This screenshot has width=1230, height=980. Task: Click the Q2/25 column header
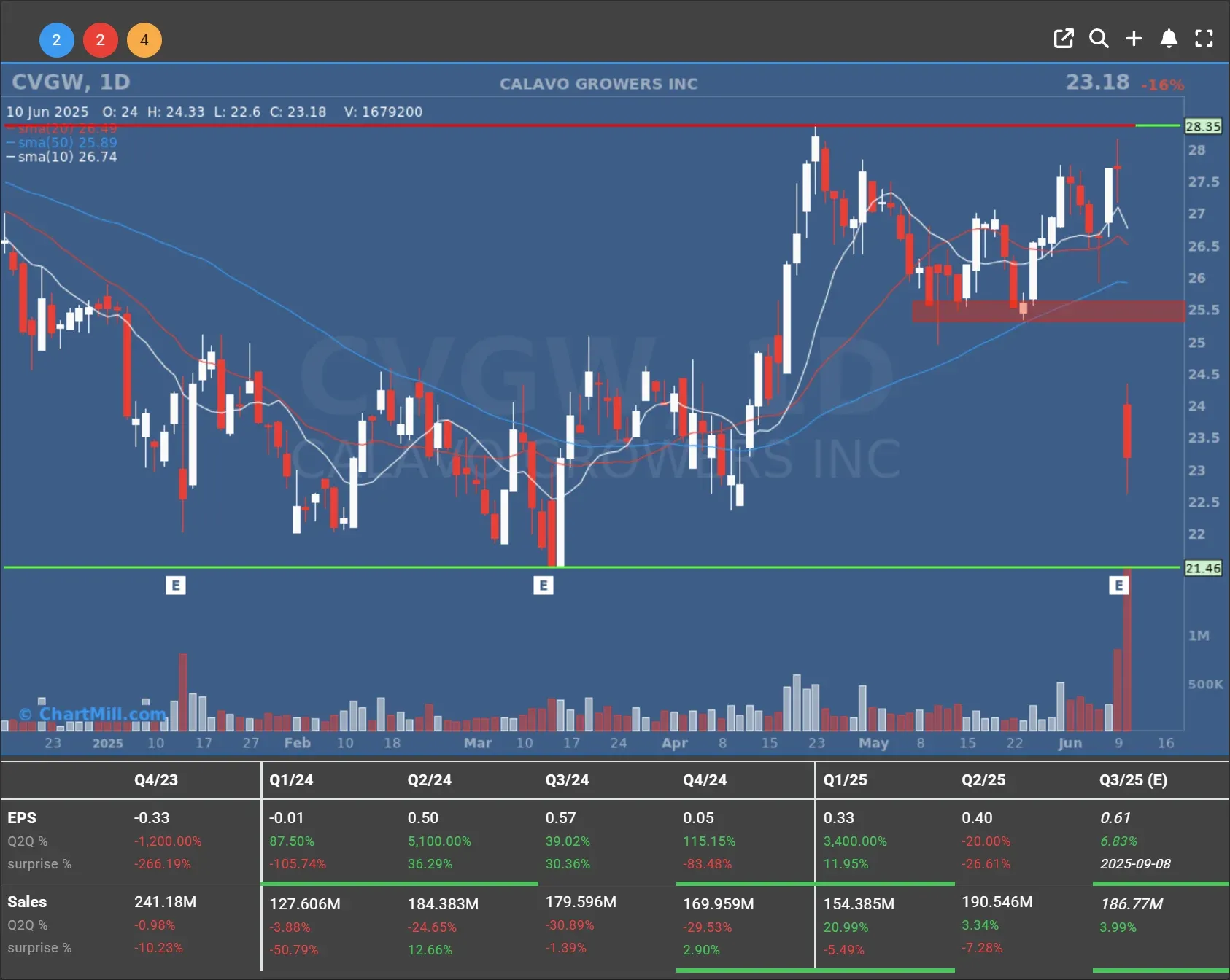(x=983, y=780)
